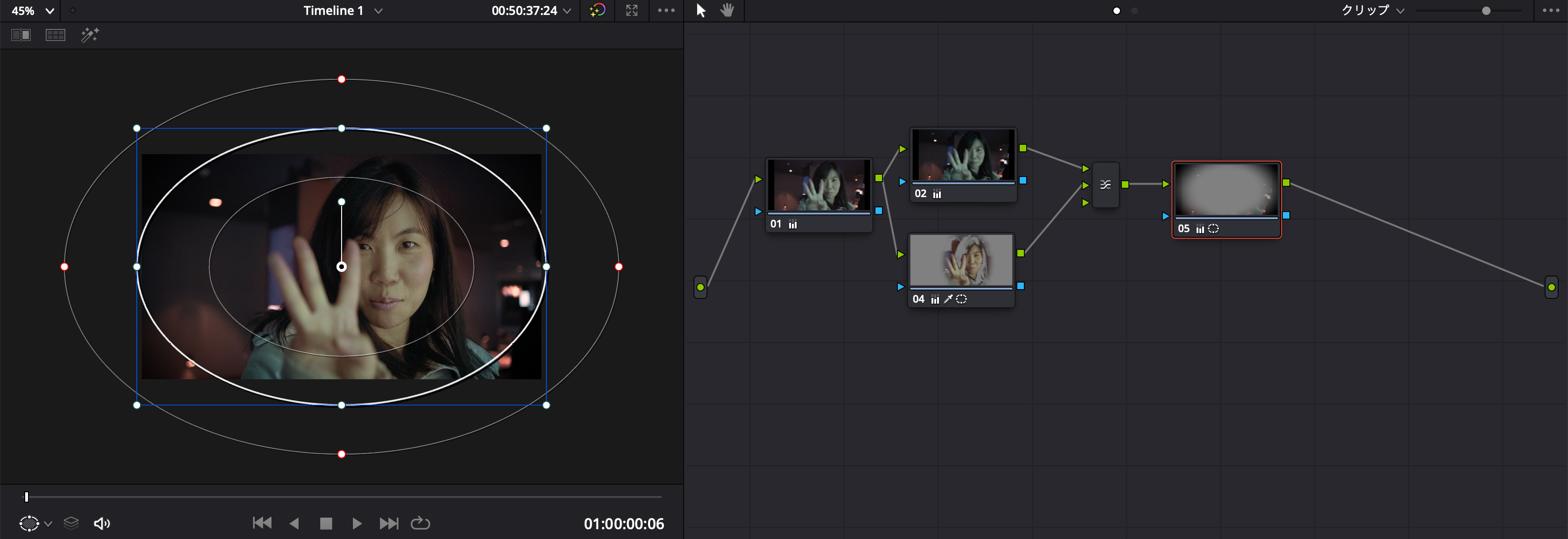The image size is (1568, 539).
Task: Toggle the bypass color grades icon
Action: pos(598,10)
